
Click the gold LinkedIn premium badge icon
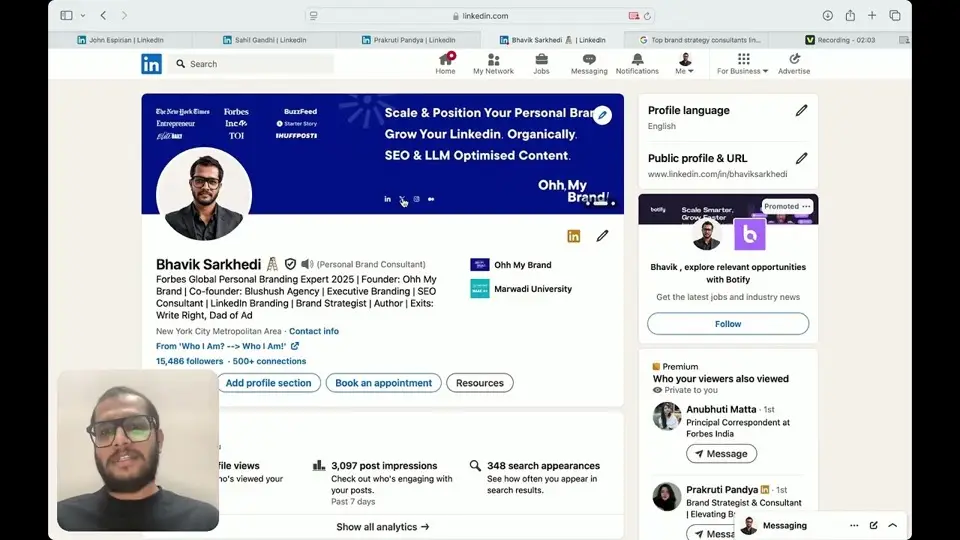click(574, 236)
